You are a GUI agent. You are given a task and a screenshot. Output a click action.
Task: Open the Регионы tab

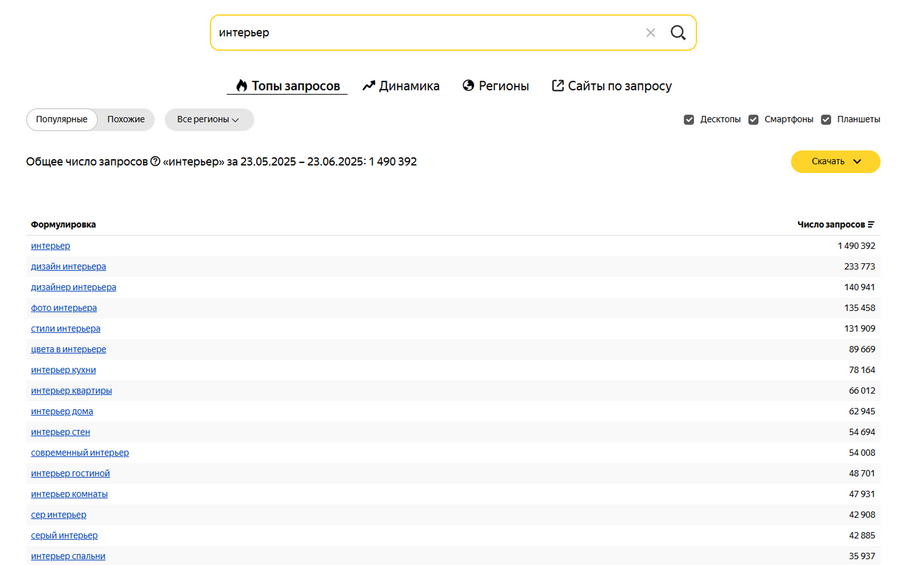point(496,86)
